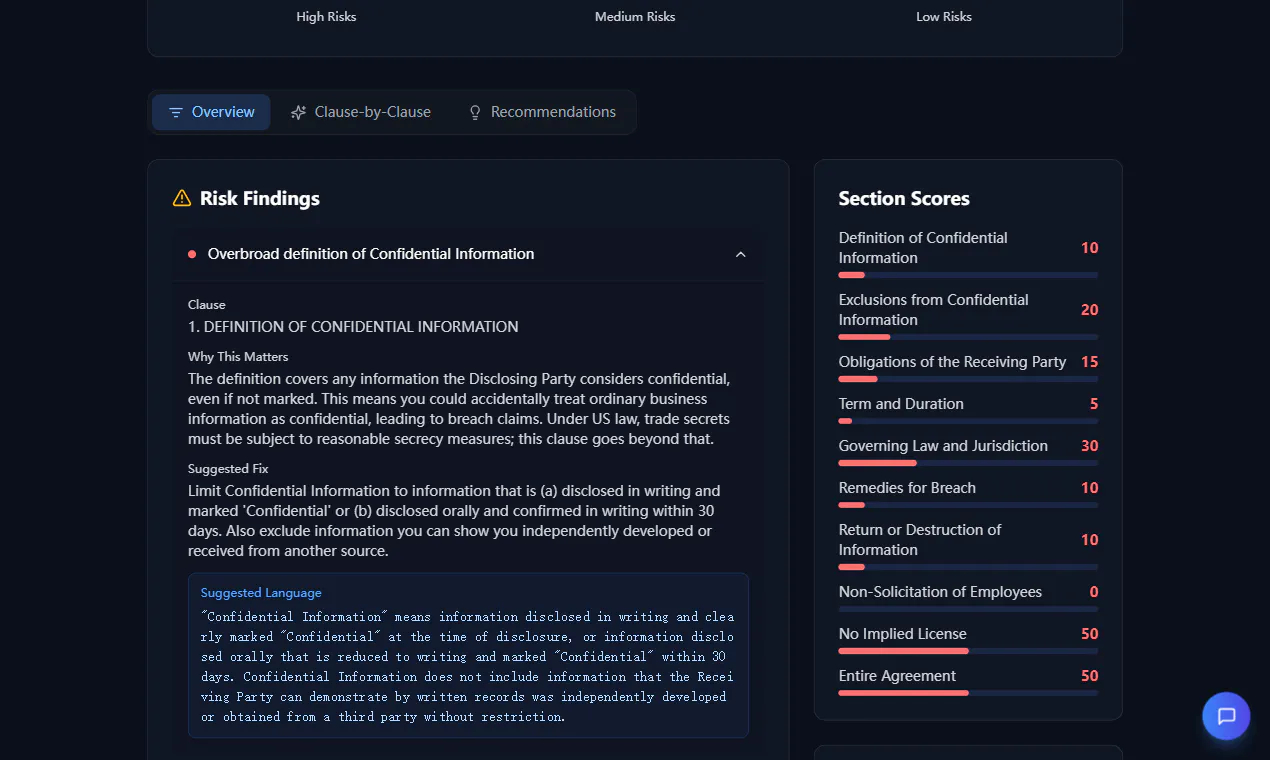The width and height of the screenshot is (1270, 760).
Task: Click the Definition of Confidential Information progress bar
Action: [968, 275]
